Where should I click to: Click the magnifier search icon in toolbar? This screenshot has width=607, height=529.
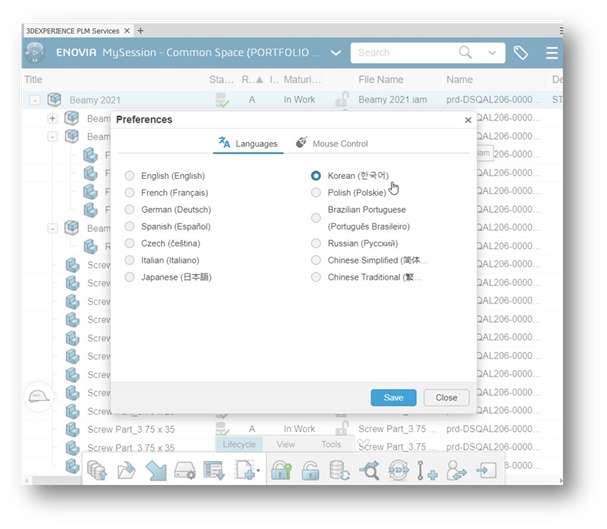click(370, 471)
